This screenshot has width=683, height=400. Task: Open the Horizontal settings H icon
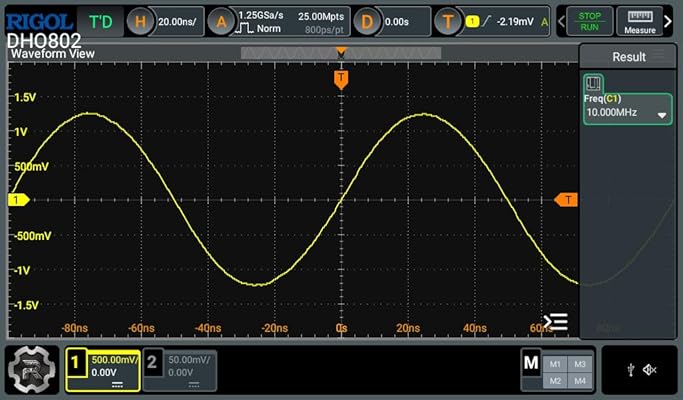[x=140, y=21]
